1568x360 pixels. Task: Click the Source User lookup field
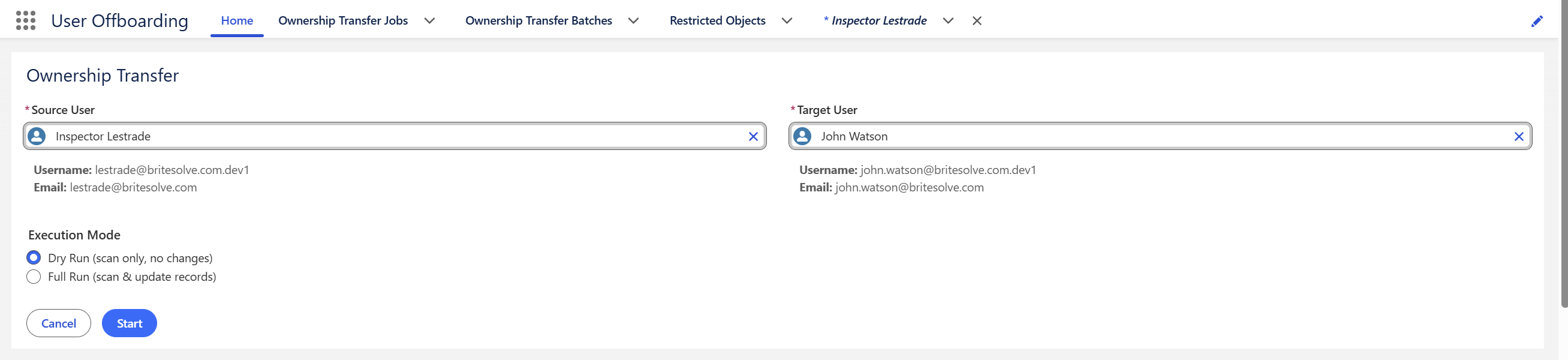tap(395, 136)
